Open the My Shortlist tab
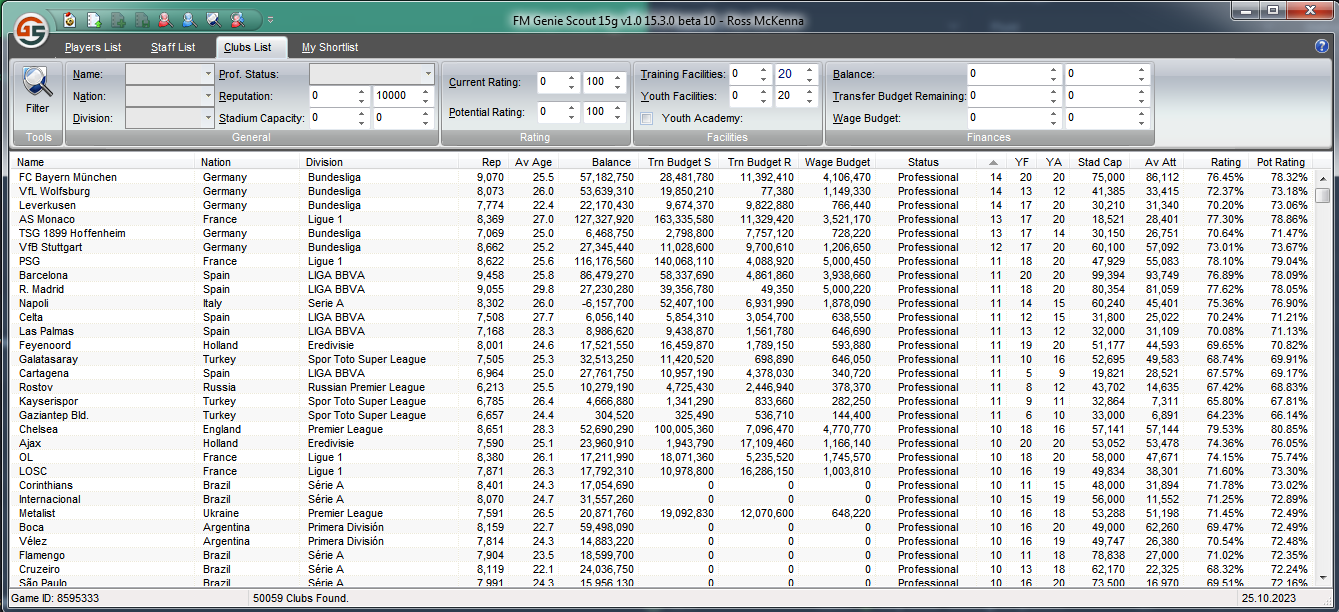Image resolution: width=1339 pixels, height=612 pixels. coord(330,47)
